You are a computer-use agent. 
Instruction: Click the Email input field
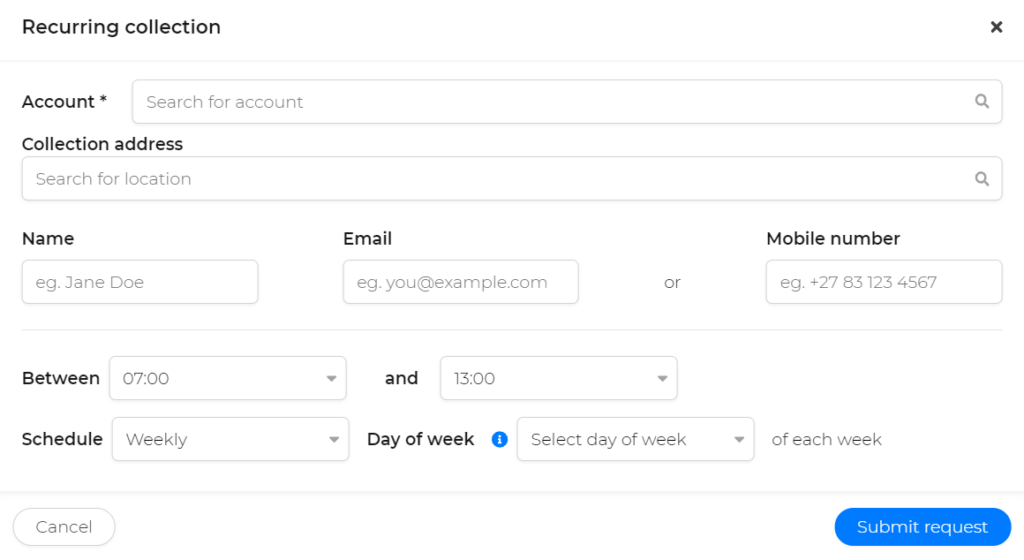tap(460, 282)
